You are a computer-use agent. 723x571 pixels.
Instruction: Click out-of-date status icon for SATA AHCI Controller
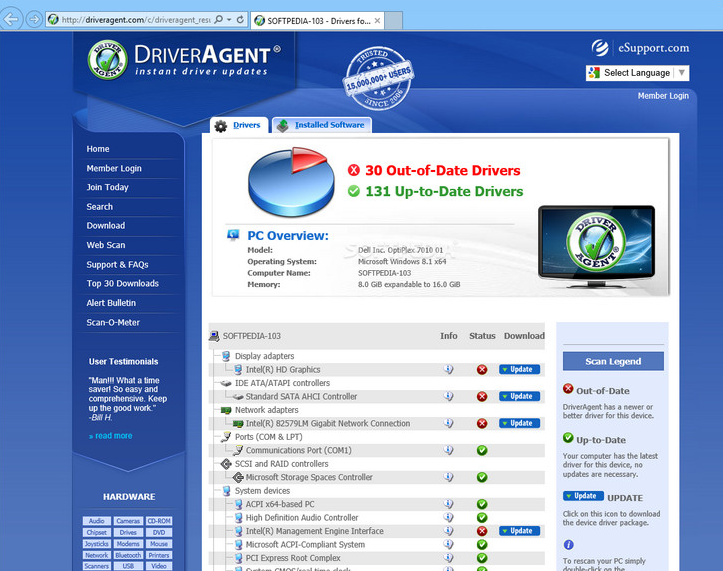pos(482,396)
